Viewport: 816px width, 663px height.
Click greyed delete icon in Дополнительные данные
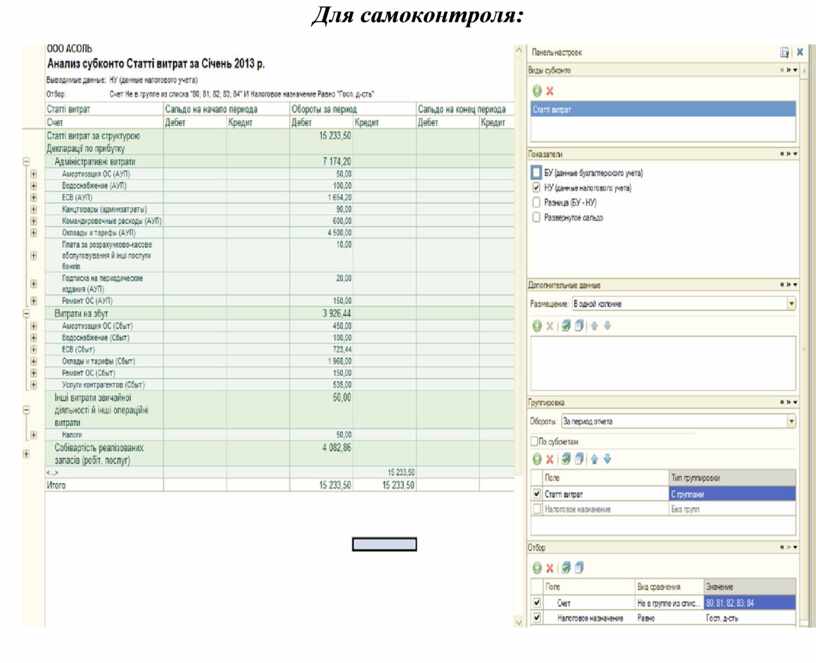(x=550, y=326)
